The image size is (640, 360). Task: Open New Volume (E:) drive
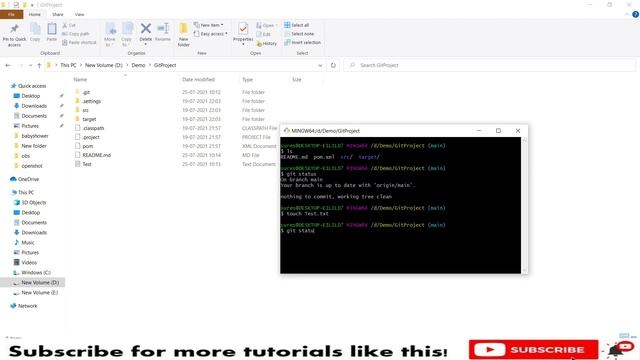click(40, 293)
